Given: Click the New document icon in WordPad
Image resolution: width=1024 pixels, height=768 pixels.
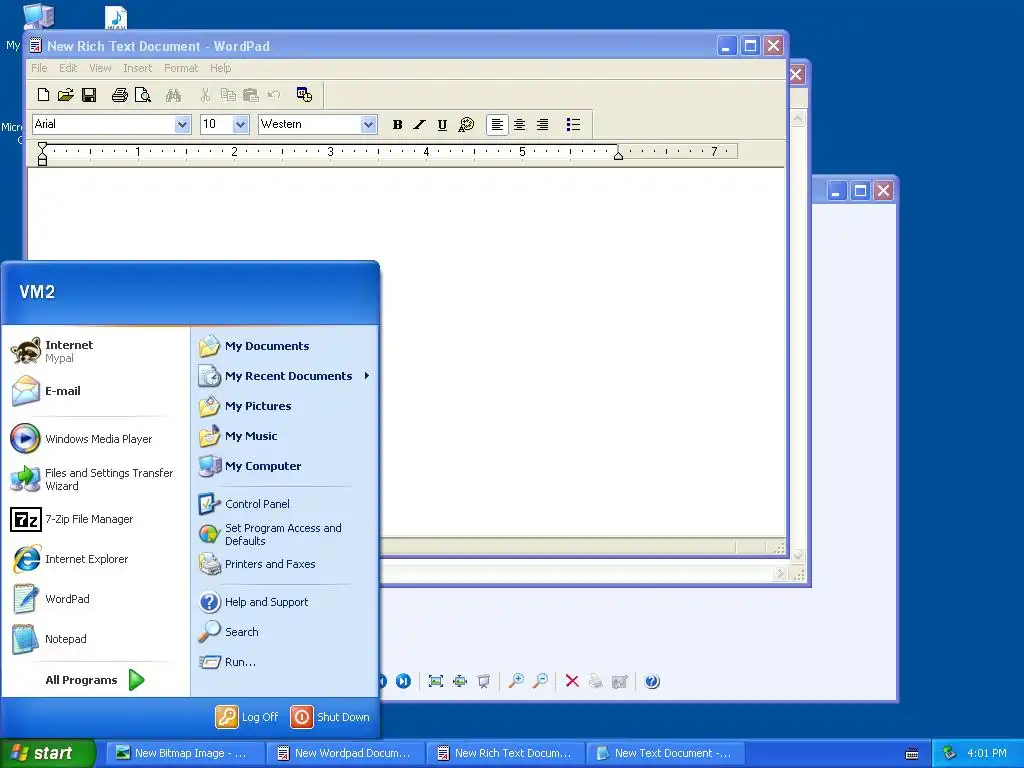Looking at the screenshot, I should click(43, 95).
